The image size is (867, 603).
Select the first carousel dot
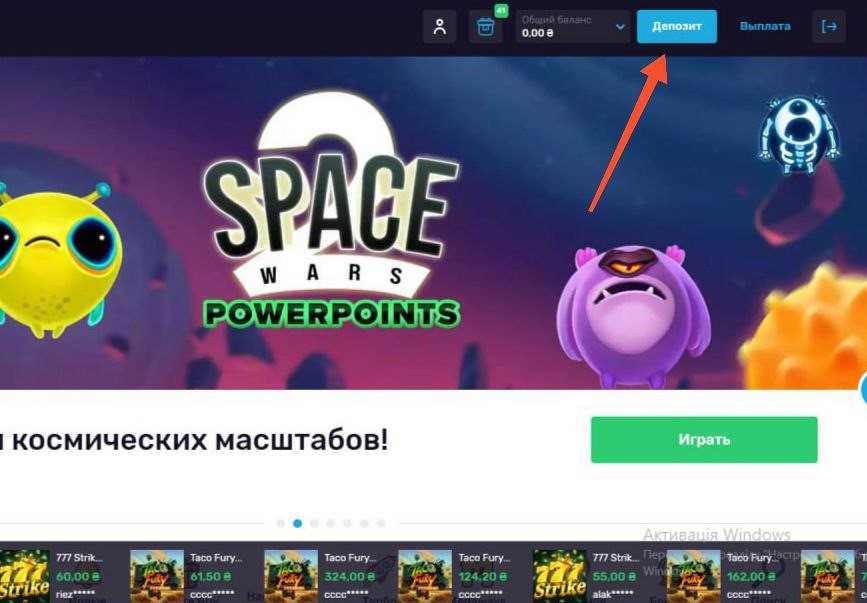point(281,523)
